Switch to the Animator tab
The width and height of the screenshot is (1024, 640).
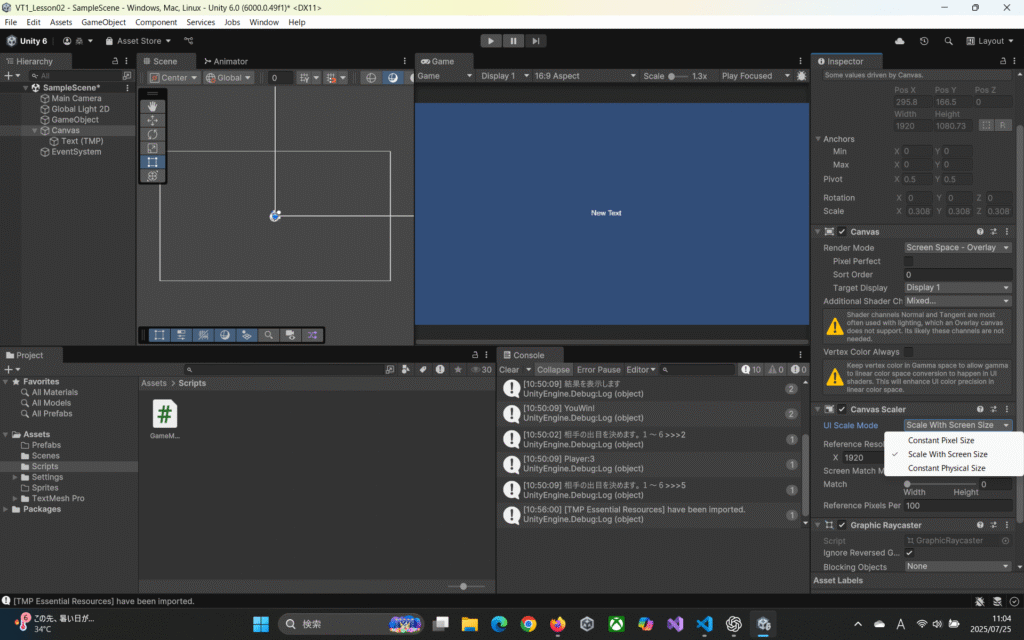(x=225, y=61)
